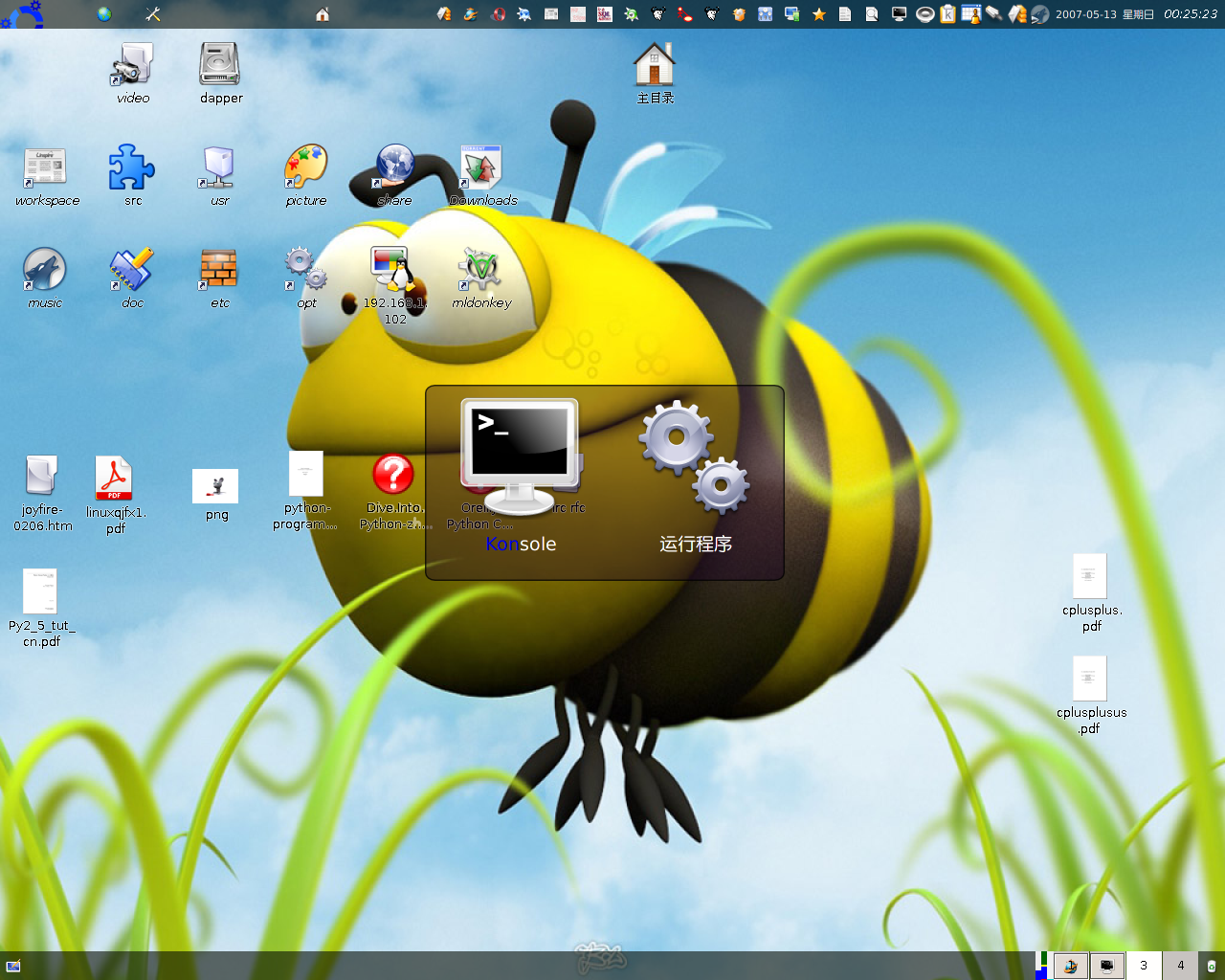The width and height of the screenshot is (1225, 980).
Task: Open the 192.168.1.102 remote desktop icon
Action: tap(394, 286)
